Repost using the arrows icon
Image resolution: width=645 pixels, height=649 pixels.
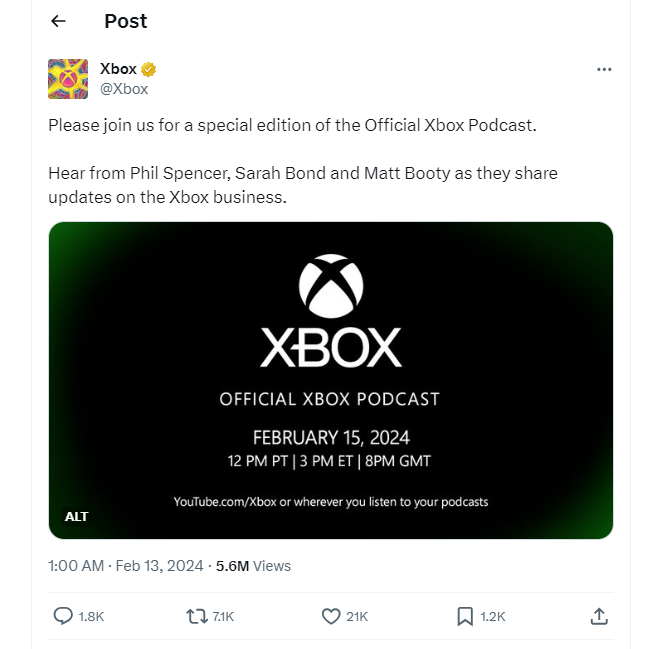tap(197, 616)
